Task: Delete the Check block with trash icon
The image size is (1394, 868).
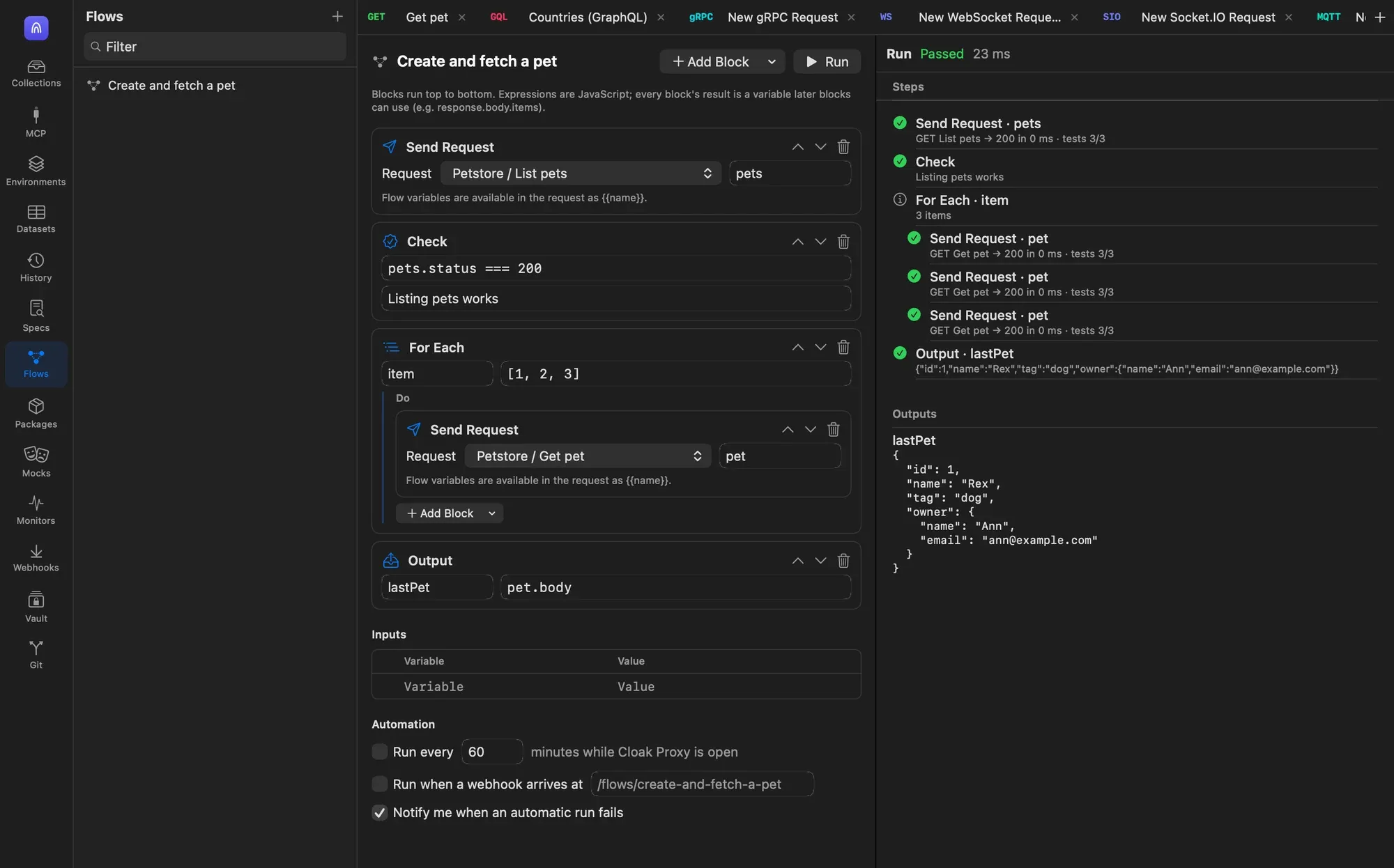Action: point(843,242)
